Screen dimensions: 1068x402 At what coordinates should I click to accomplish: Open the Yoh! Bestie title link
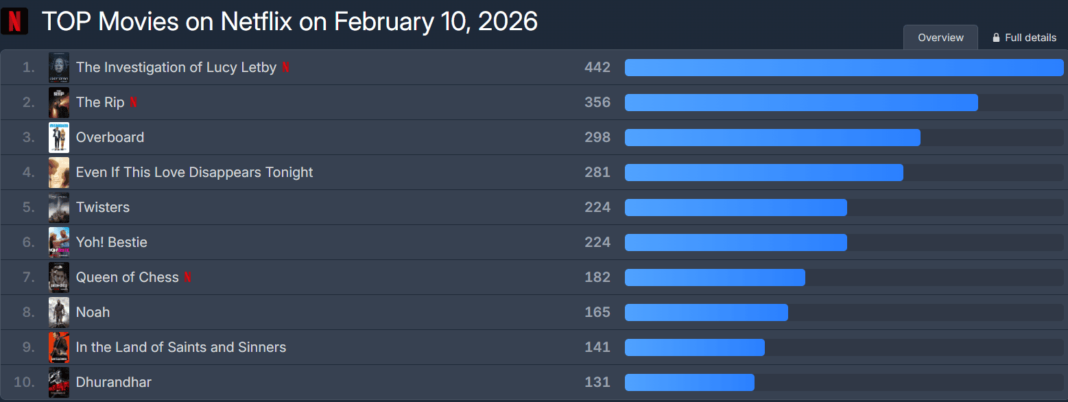(x=111, y=242)
